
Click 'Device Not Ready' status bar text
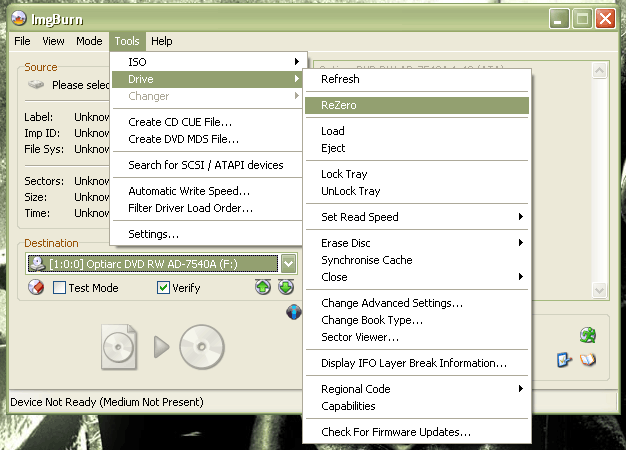107,402
